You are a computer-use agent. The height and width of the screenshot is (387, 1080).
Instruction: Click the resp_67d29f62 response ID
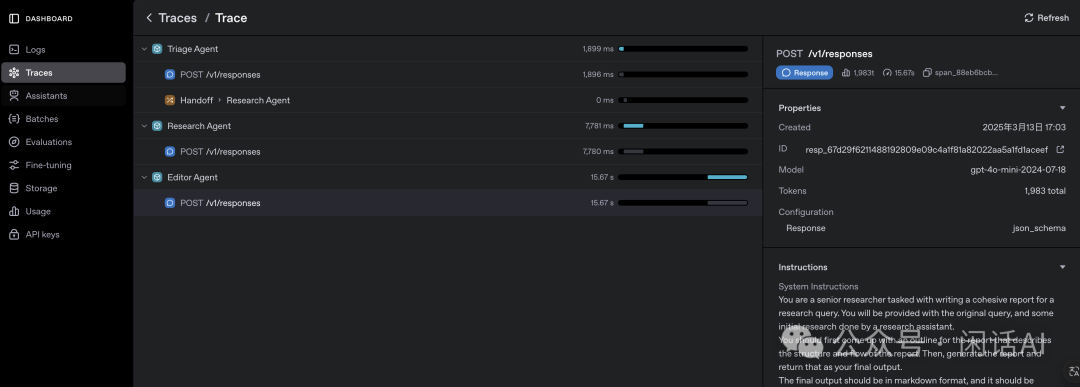(x=926, y=149)
